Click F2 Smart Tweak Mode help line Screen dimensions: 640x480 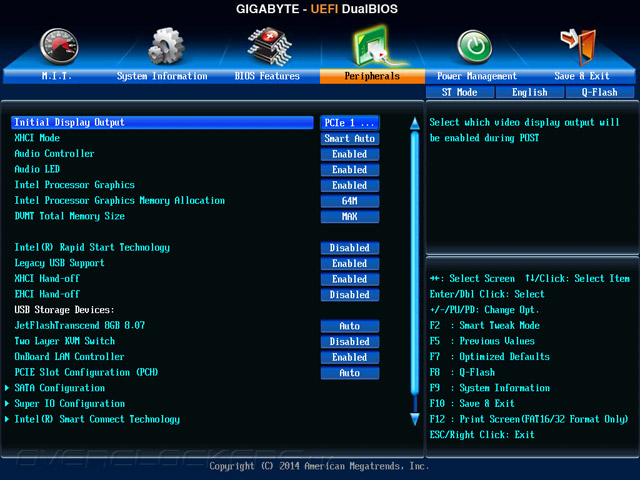[x=485, y=325]
